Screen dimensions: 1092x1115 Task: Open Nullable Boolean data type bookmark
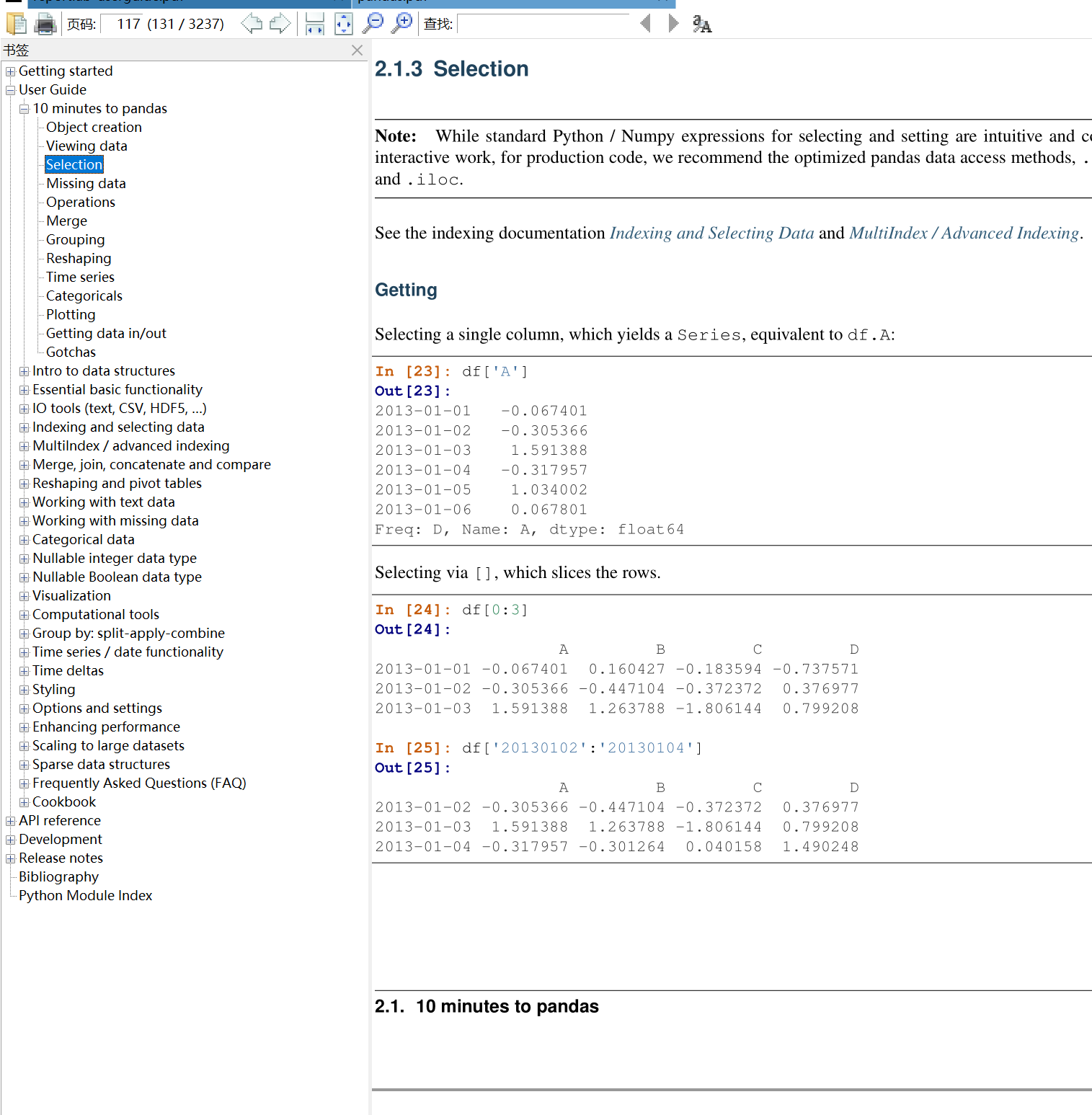pyautogui.click(x=117, y=577)
